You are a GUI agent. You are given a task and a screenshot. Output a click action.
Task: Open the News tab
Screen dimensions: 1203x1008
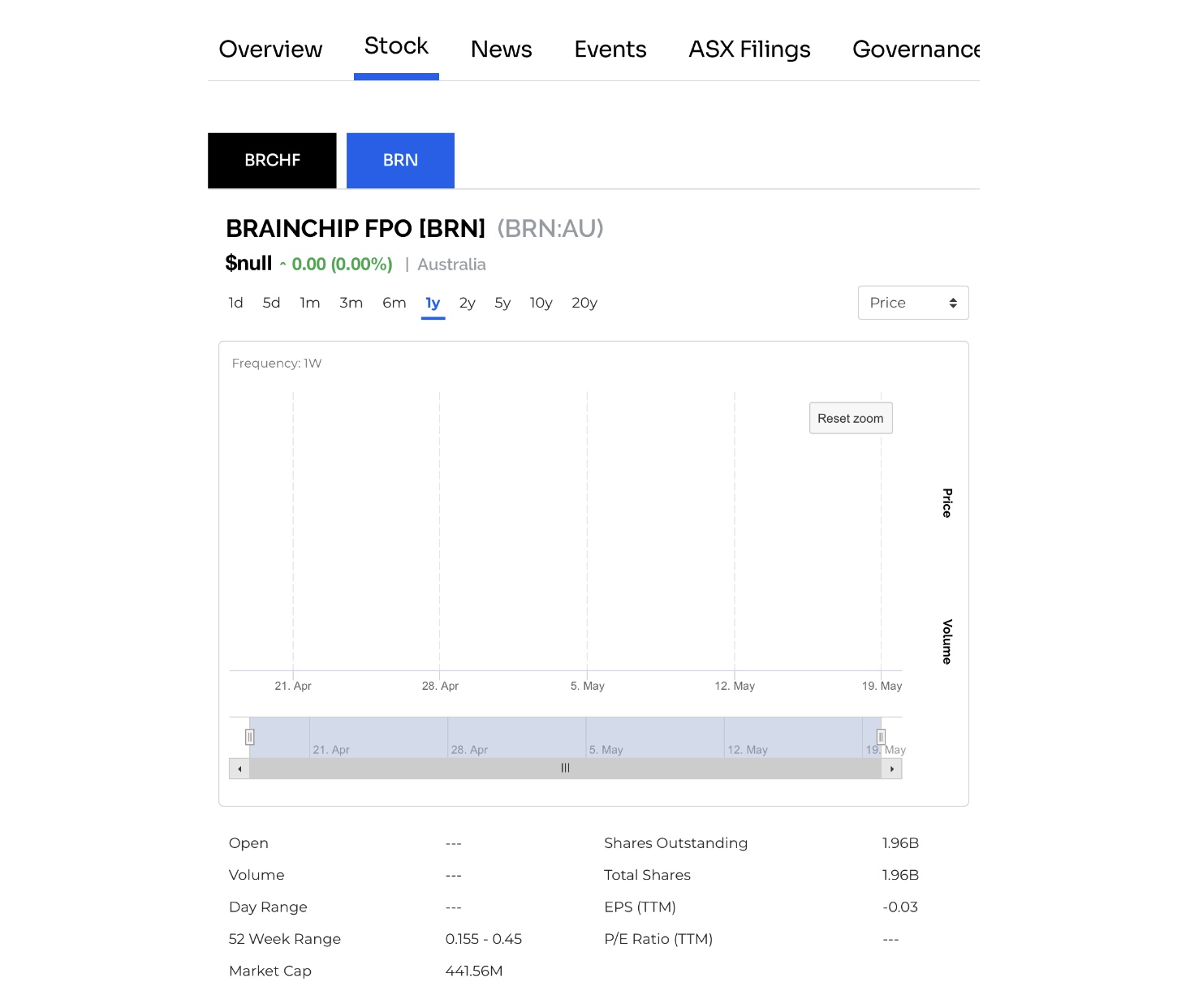(501, 50)
